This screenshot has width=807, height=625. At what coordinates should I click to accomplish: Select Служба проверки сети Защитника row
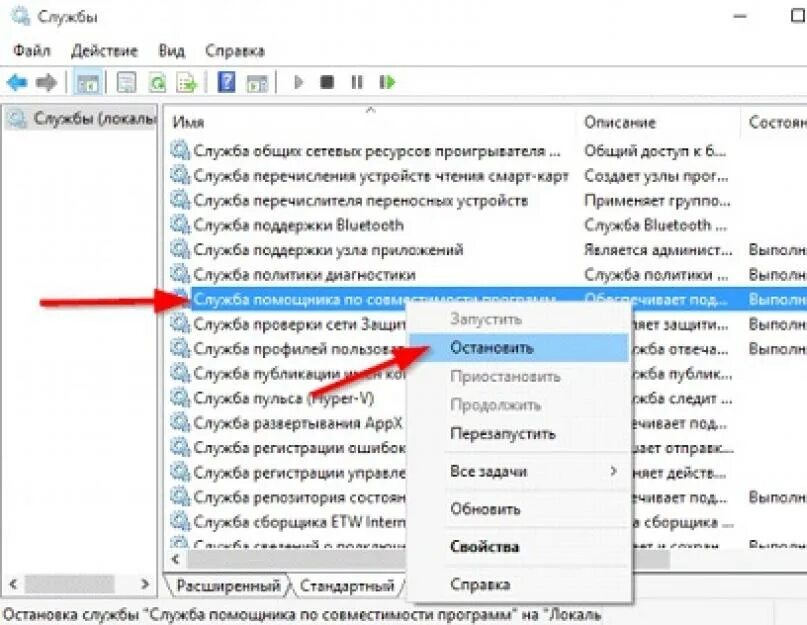(x=300, y=324)
